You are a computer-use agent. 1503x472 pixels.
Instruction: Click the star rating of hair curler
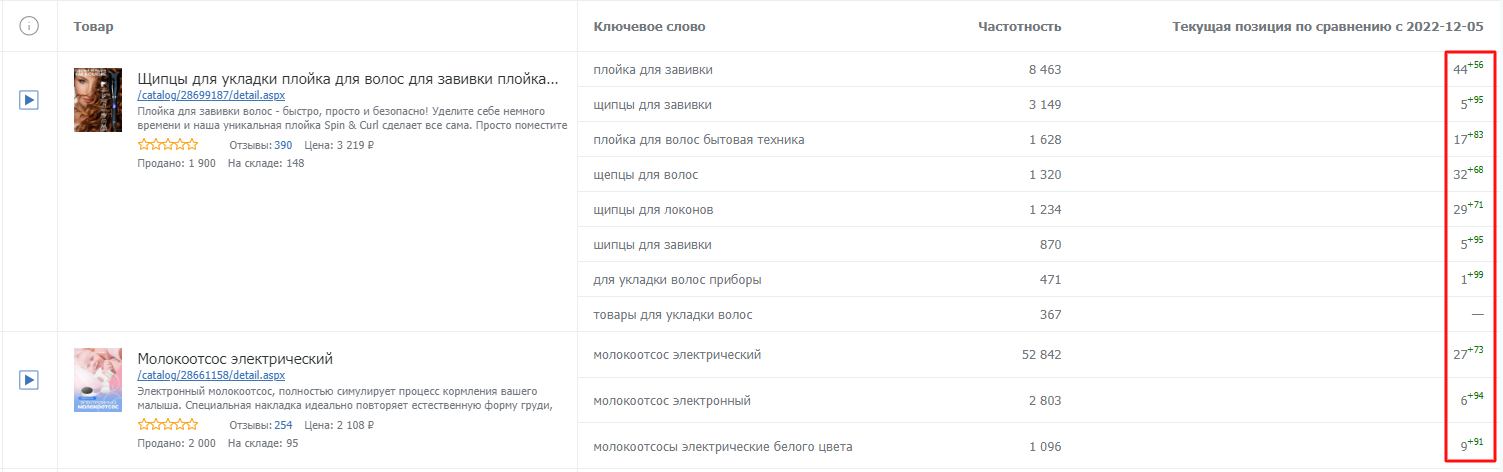168,145
